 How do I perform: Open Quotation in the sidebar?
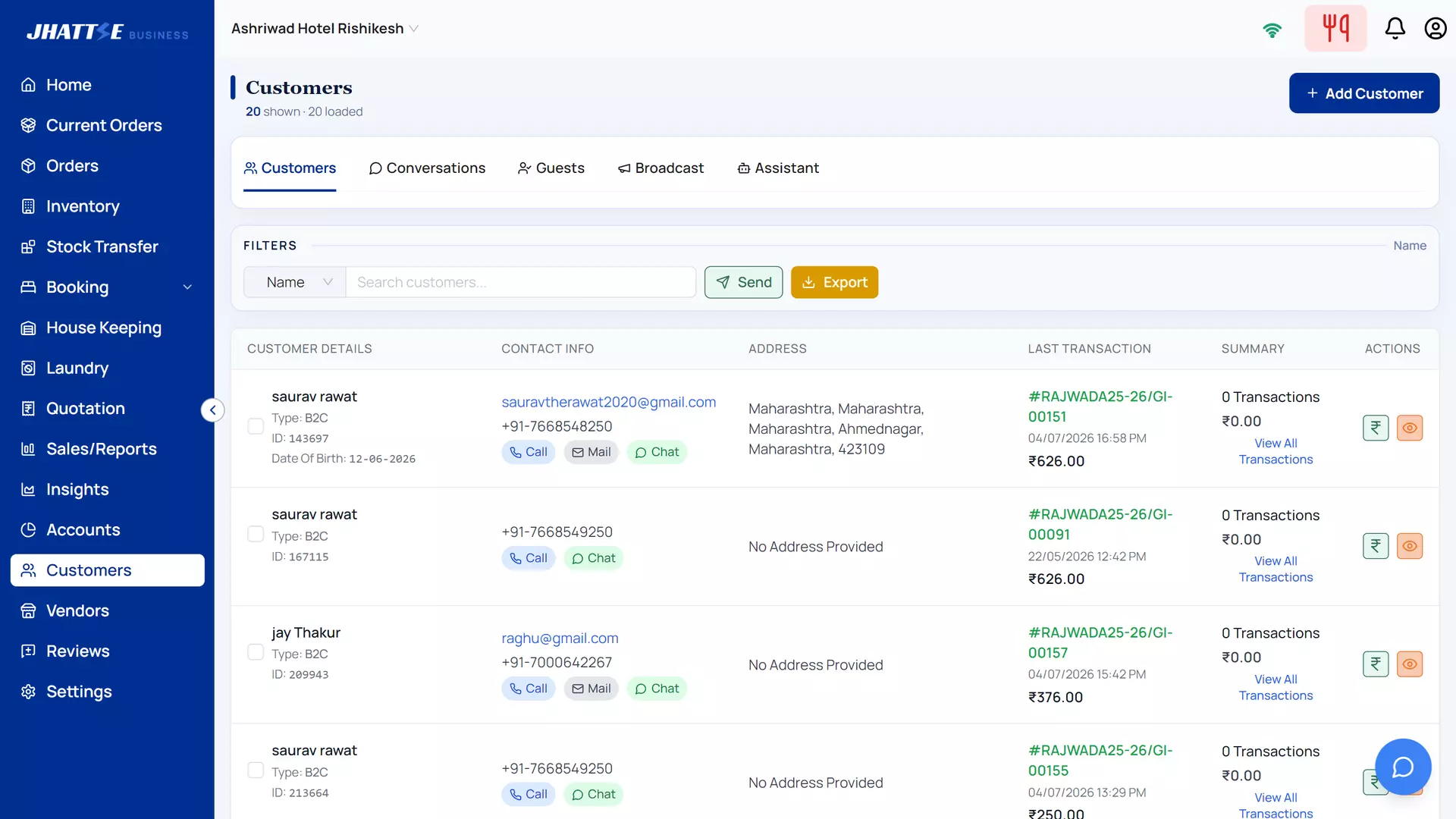108,408
